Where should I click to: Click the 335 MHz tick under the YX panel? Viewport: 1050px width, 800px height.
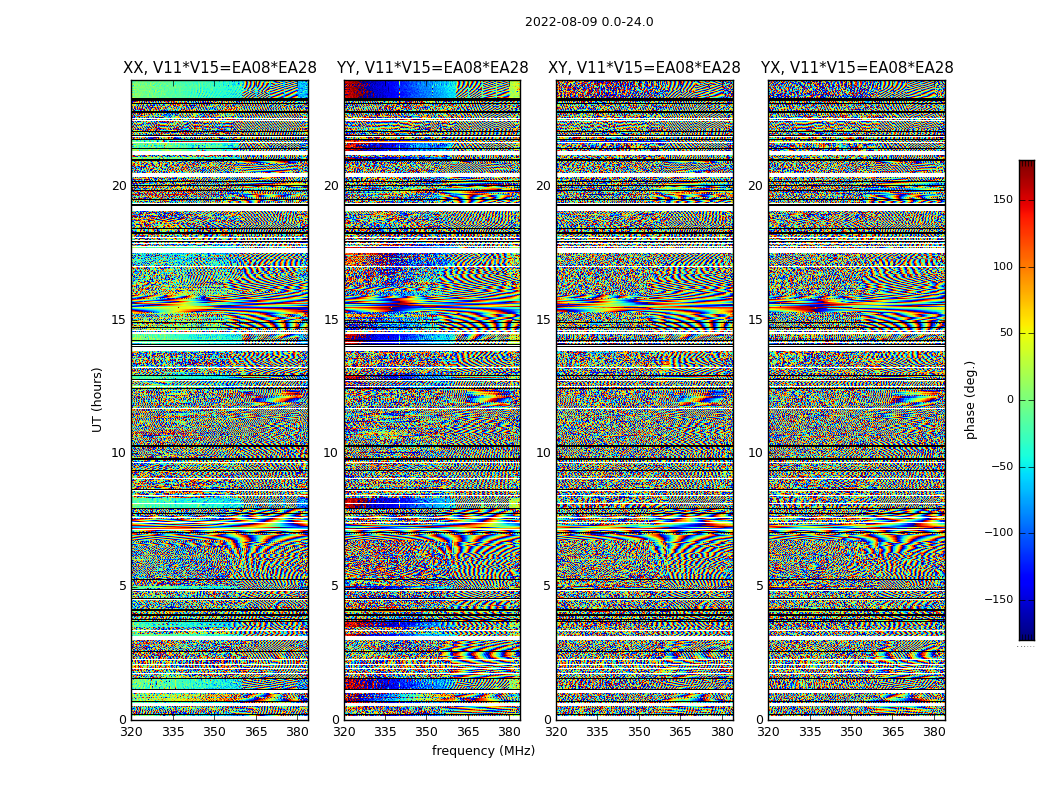tap(810, 732)
